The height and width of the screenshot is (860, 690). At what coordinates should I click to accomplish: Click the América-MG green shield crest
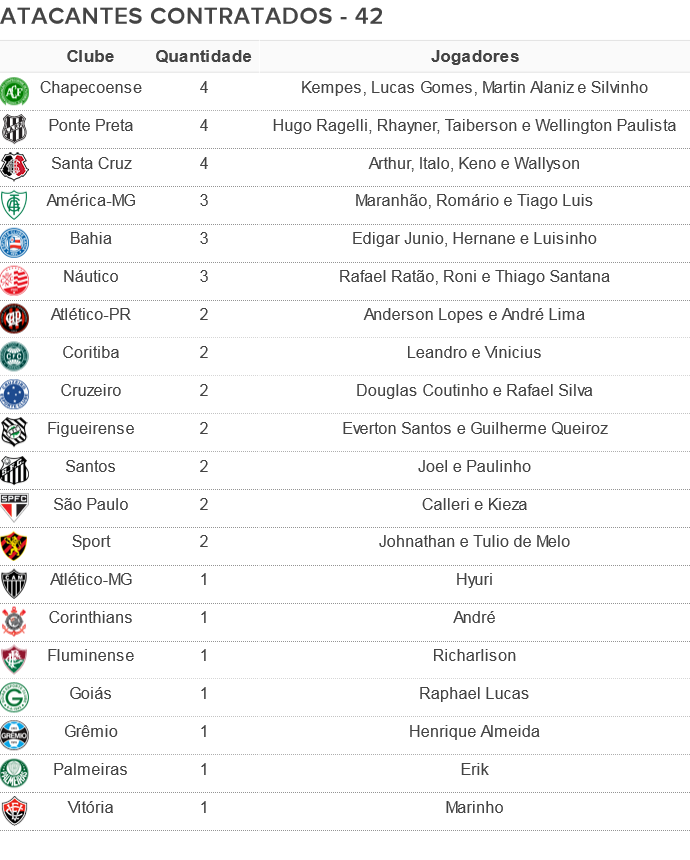[14, 205]
